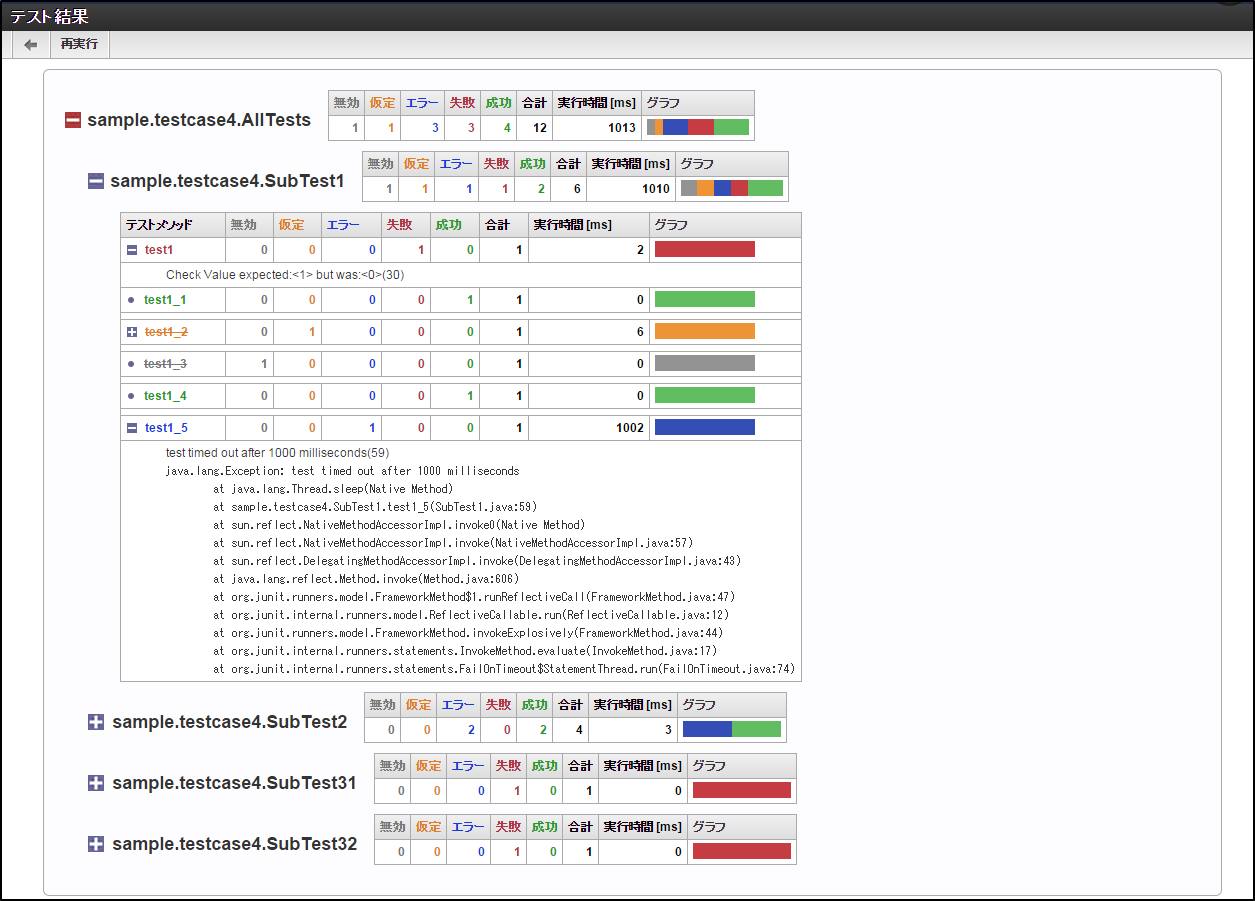
Task: Click the 再実行 button
Action: [79, 45]
